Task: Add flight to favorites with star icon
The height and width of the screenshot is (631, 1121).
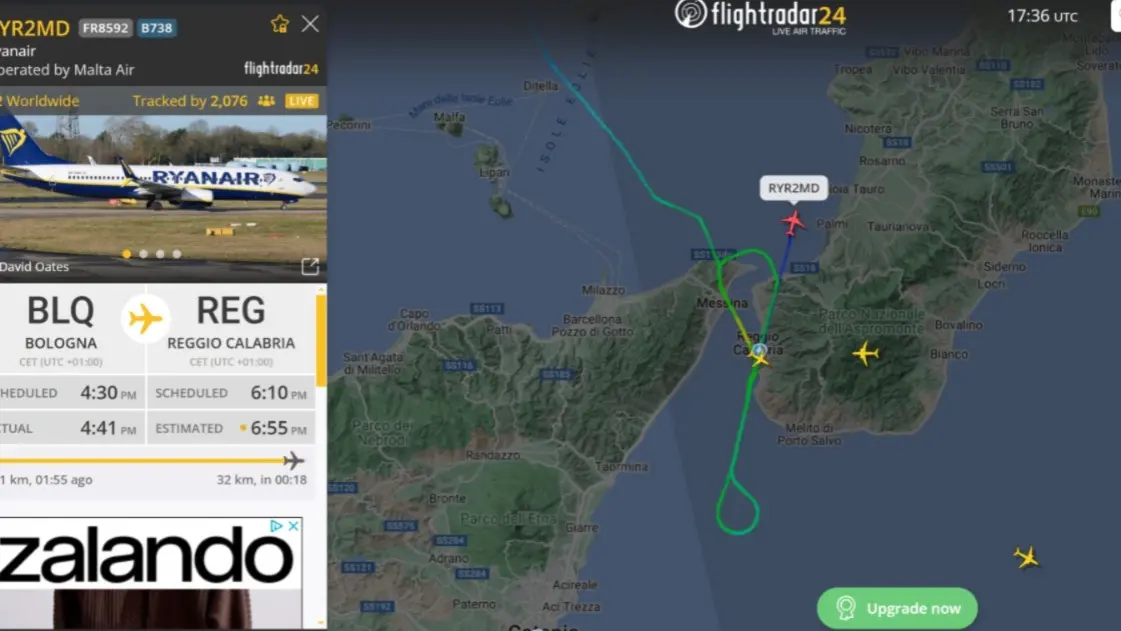Action: tap(280, 24)
